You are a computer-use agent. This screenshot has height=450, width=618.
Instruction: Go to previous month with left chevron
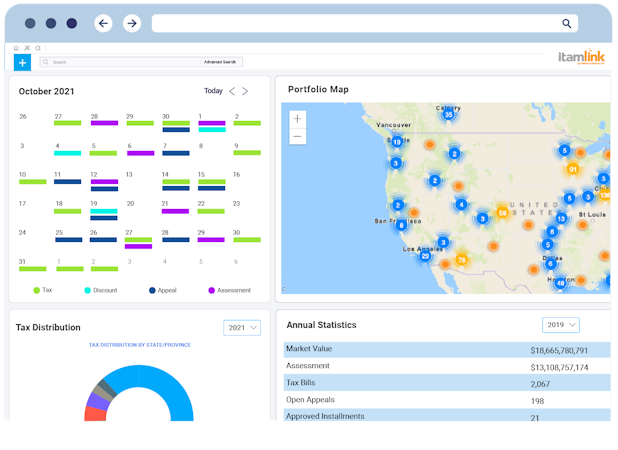click(232, 91)
